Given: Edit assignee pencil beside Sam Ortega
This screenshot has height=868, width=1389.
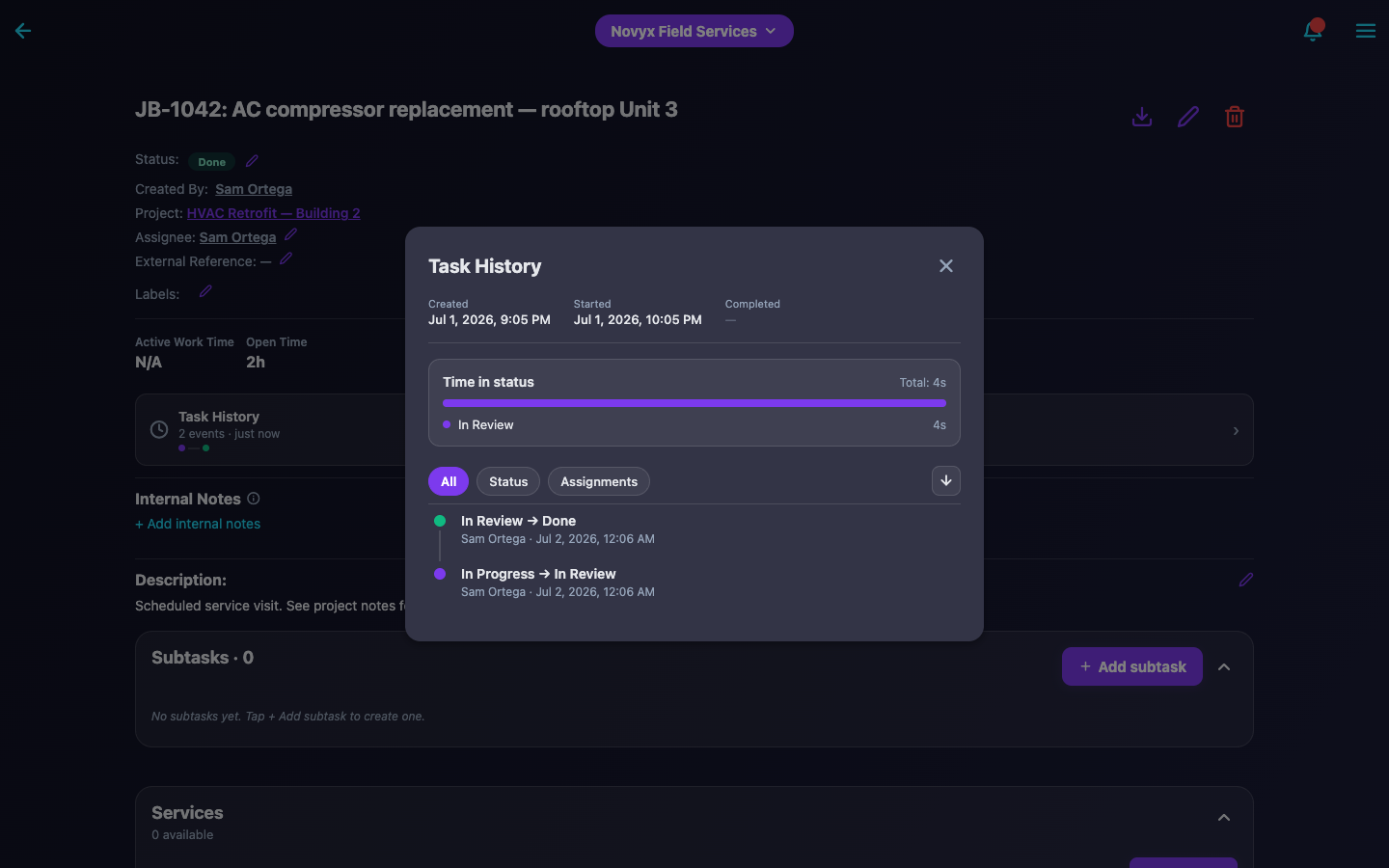Looking at the screenshot, I should coord(290,234).
